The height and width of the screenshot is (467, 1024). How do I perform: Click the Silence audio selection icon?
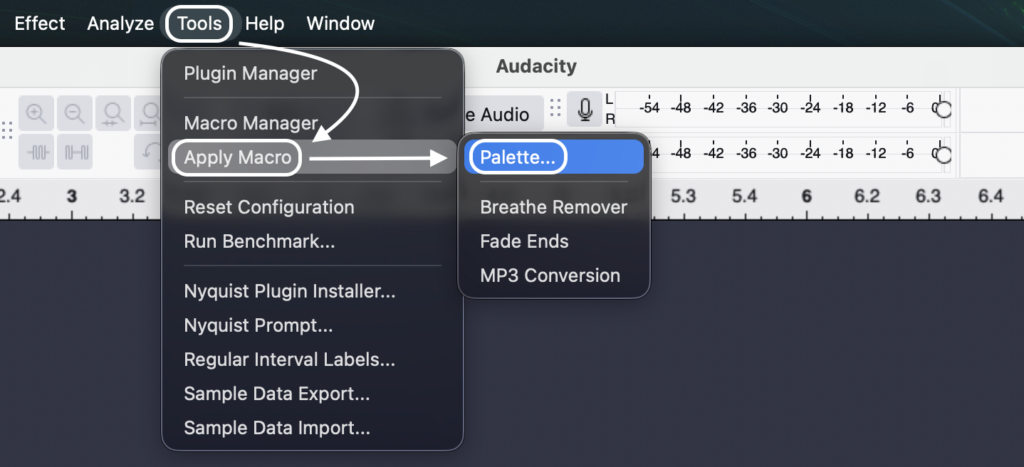click(x=75, y=152)
